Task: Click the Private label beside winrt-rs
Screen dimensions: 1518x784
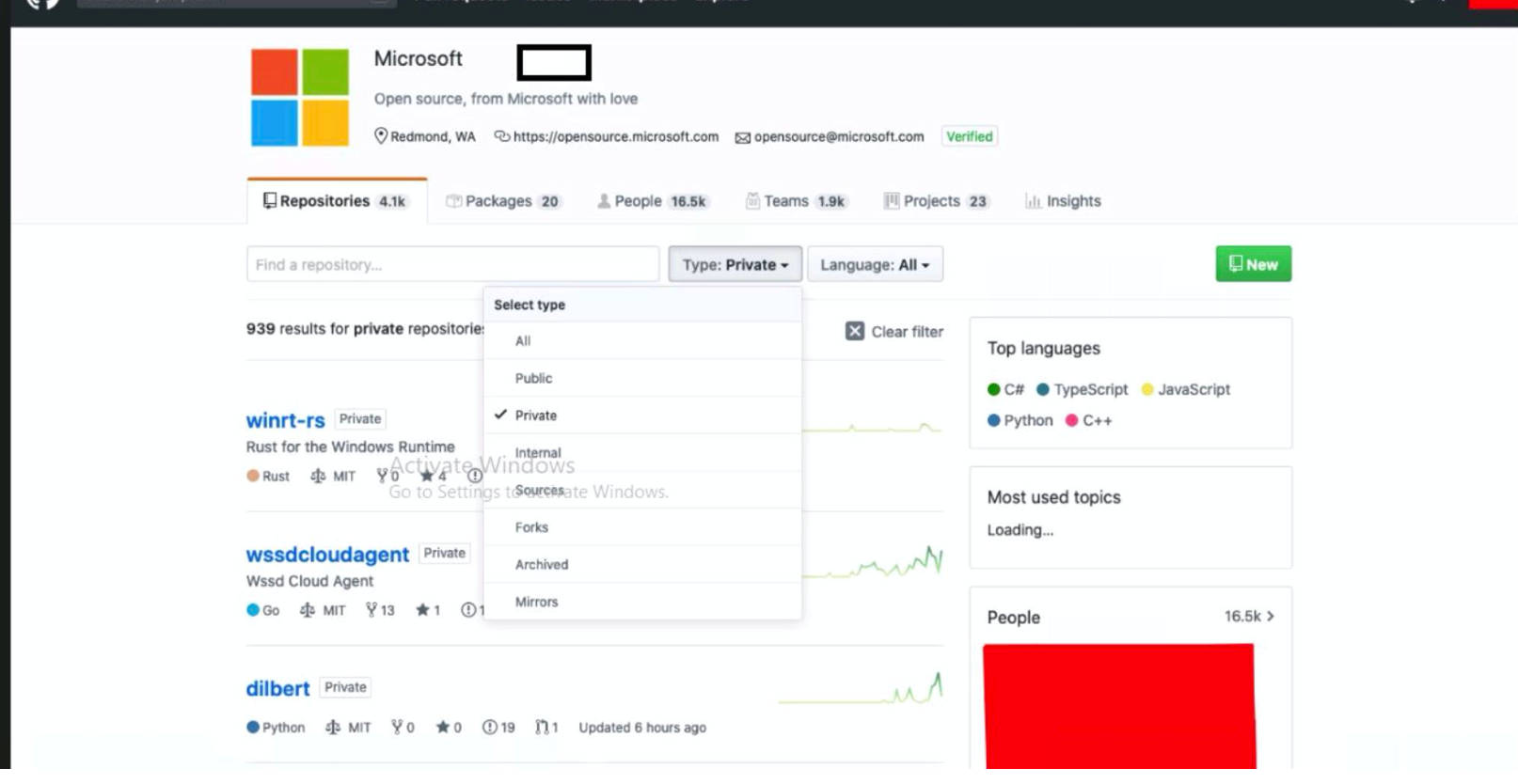Action: coord(360,419)
